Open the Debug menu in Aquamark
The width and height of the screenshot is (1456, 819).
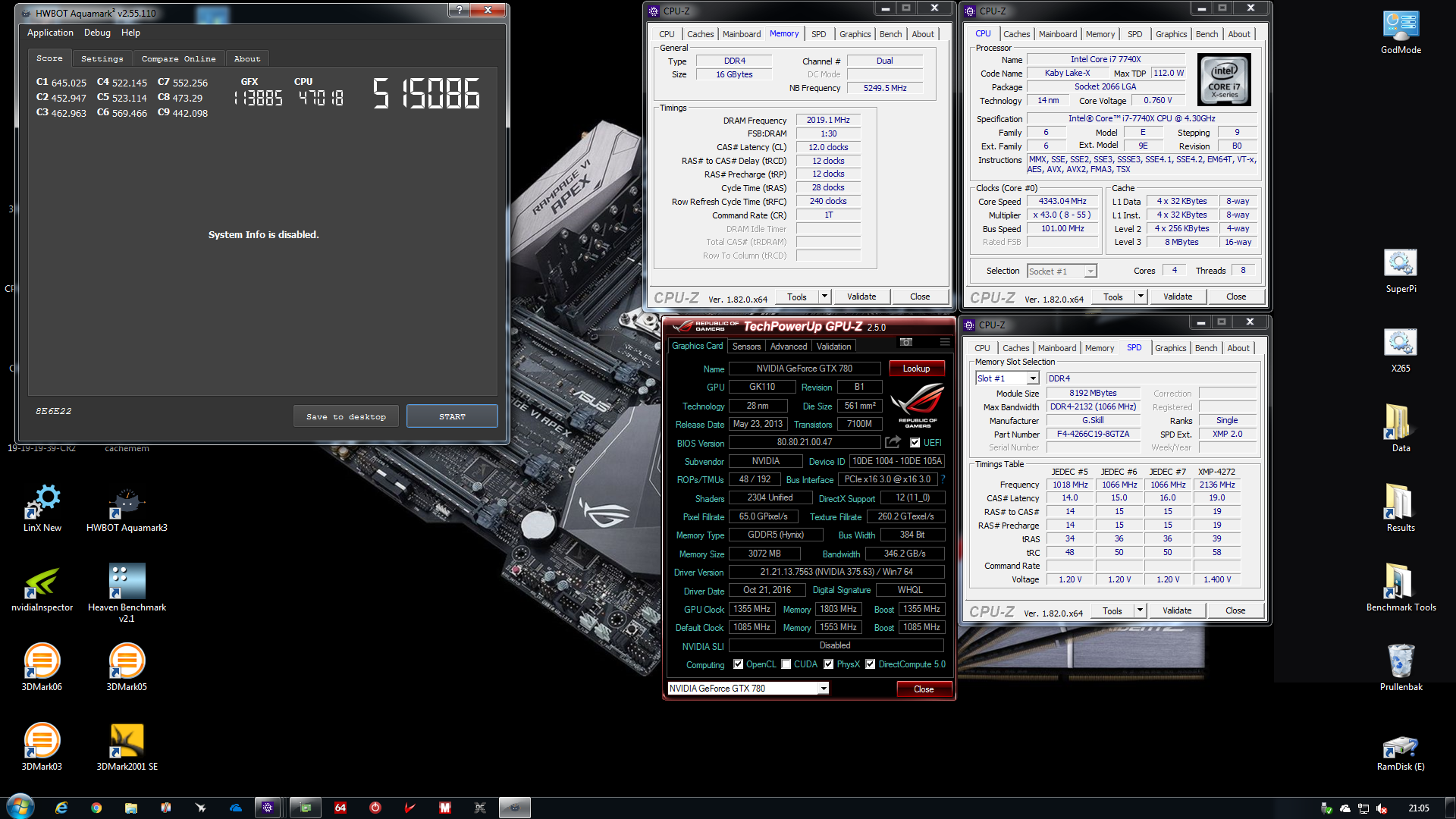click(x=97, y=33)
